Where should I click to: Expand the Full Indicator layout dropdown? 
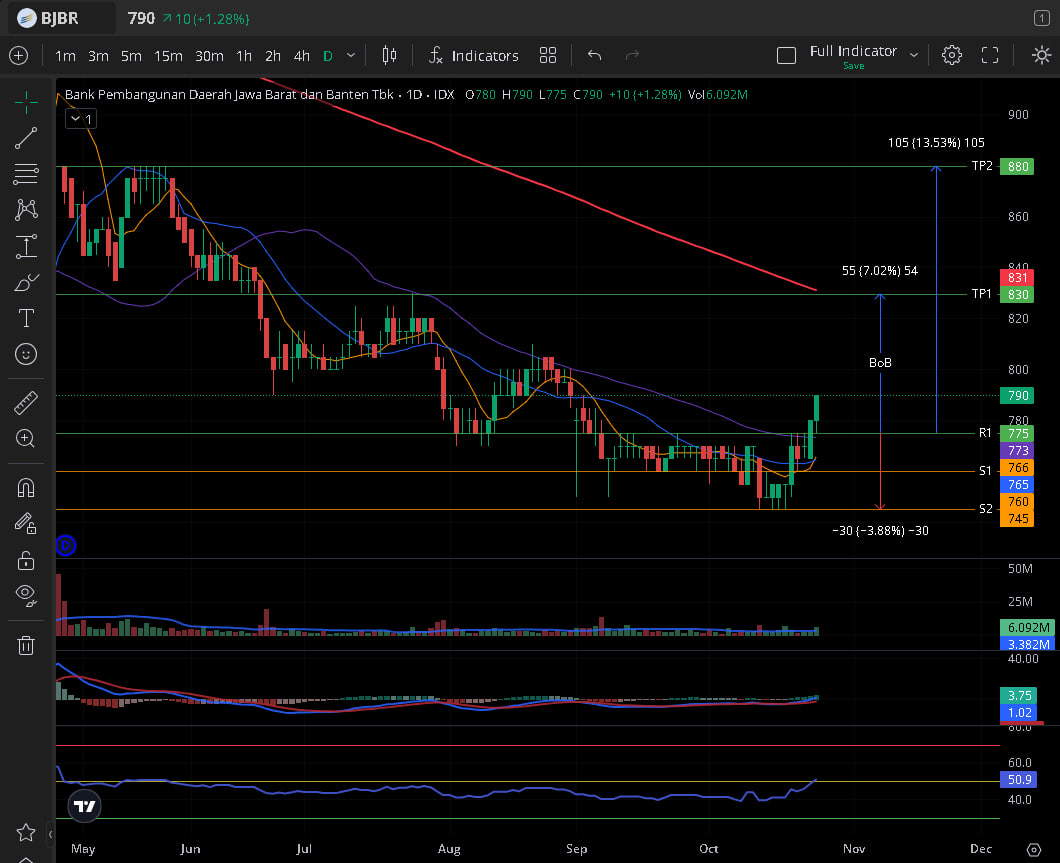tap(913, 55)
